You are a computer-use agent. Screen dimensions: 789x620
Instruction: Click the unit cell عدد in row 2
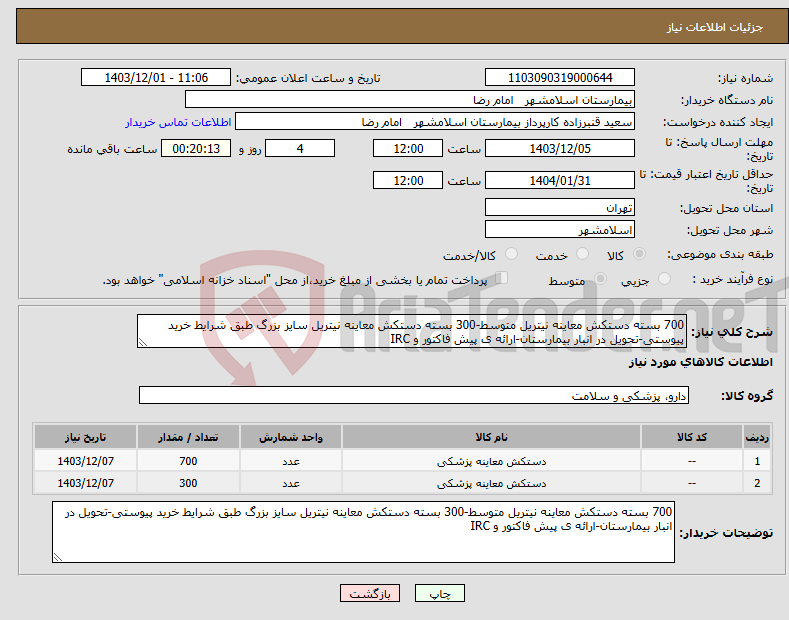click(x=291, y=483)
